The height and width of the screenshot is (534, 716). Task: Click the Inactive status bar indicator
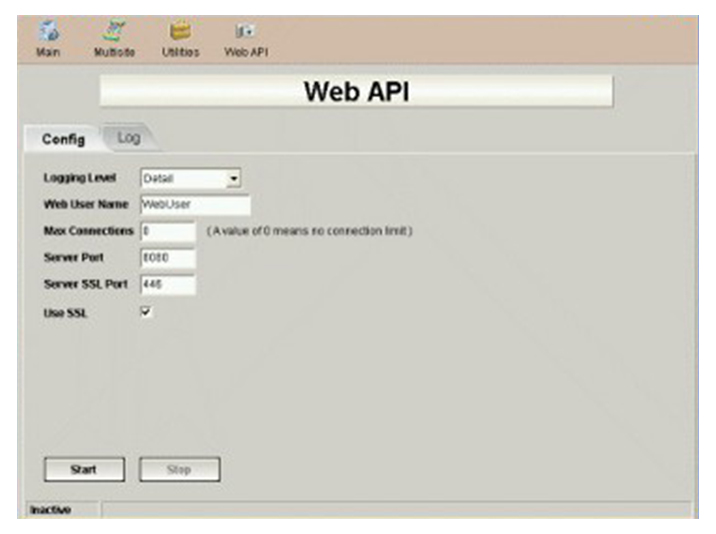pos(50,509)
